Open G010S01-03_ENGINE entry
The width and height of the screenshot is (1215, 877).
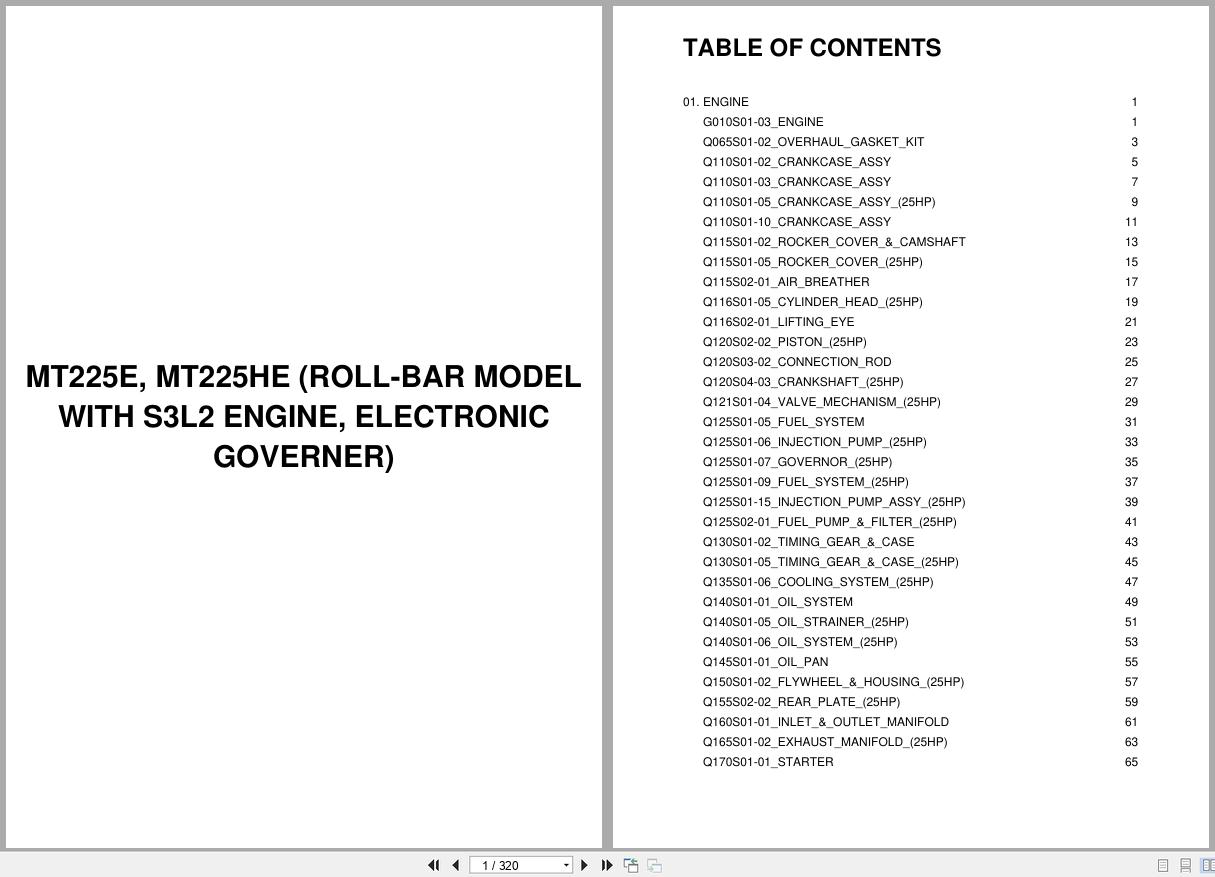click(763, 122)
